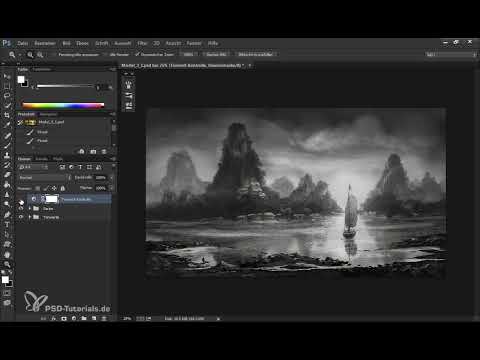Select the Crop tool
The height and width of the screenshot is (360, 480).
click(x=7, y=115)
